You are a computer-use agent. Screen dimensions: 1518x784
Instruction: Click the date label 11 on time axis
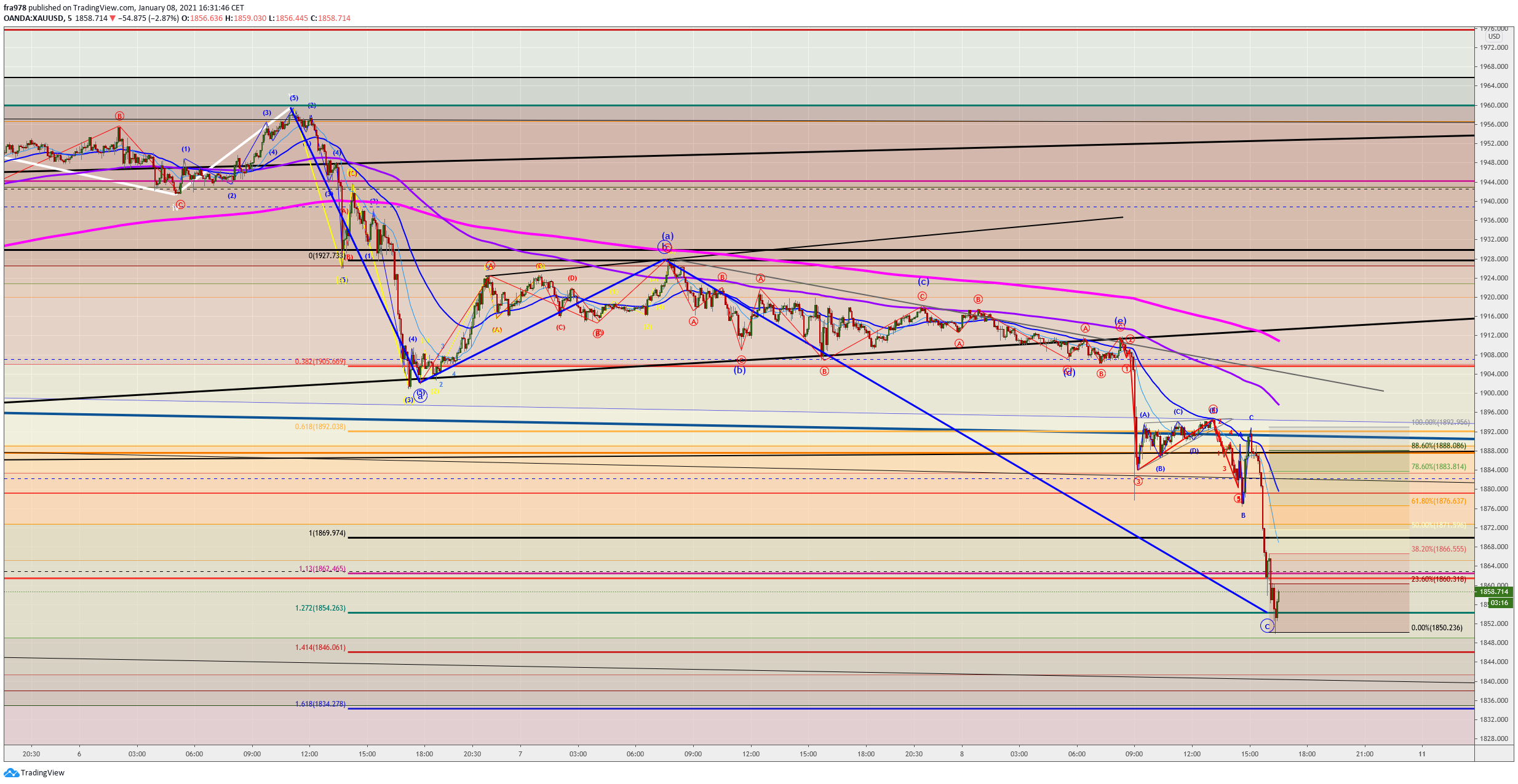1422,754
